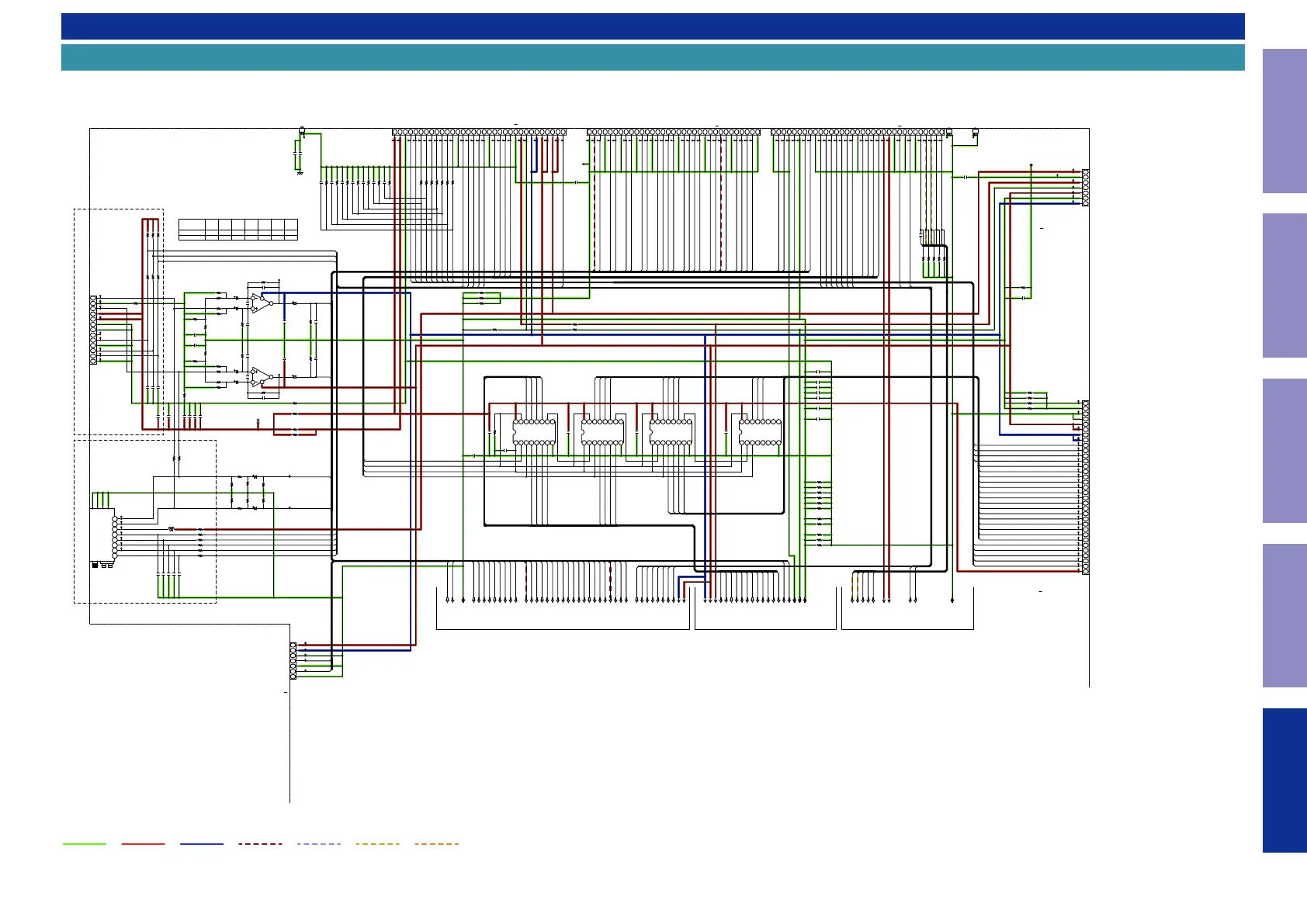1307x924 pixels.
Task: Click the lower op-amp triangle symbol
Action: 262,378
